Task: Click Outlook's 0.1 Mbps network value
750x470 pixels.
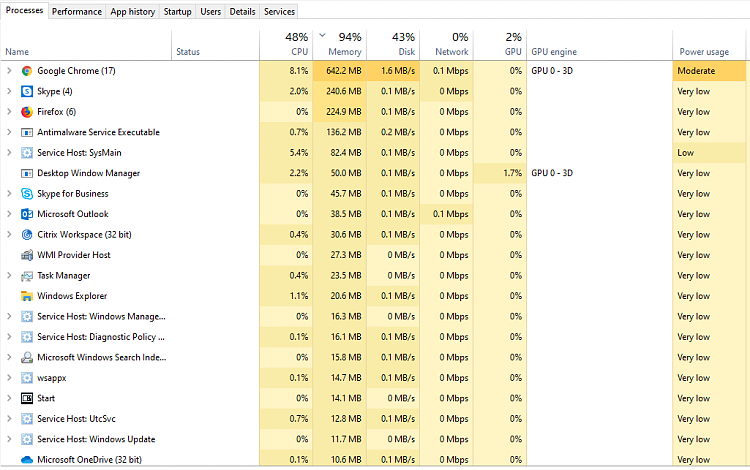Action: [x=451, y=214]
